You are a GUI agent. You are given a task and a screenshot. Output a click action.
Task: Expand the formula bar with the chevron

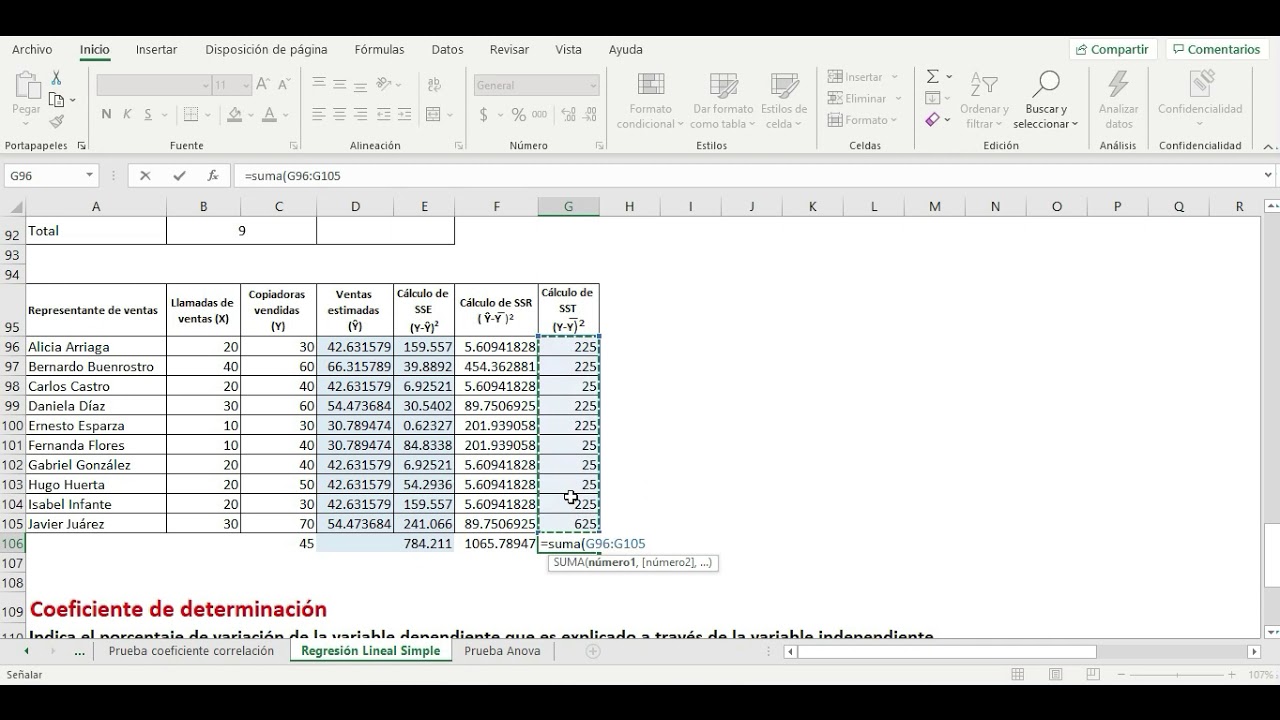click(x=1268, y=176)
